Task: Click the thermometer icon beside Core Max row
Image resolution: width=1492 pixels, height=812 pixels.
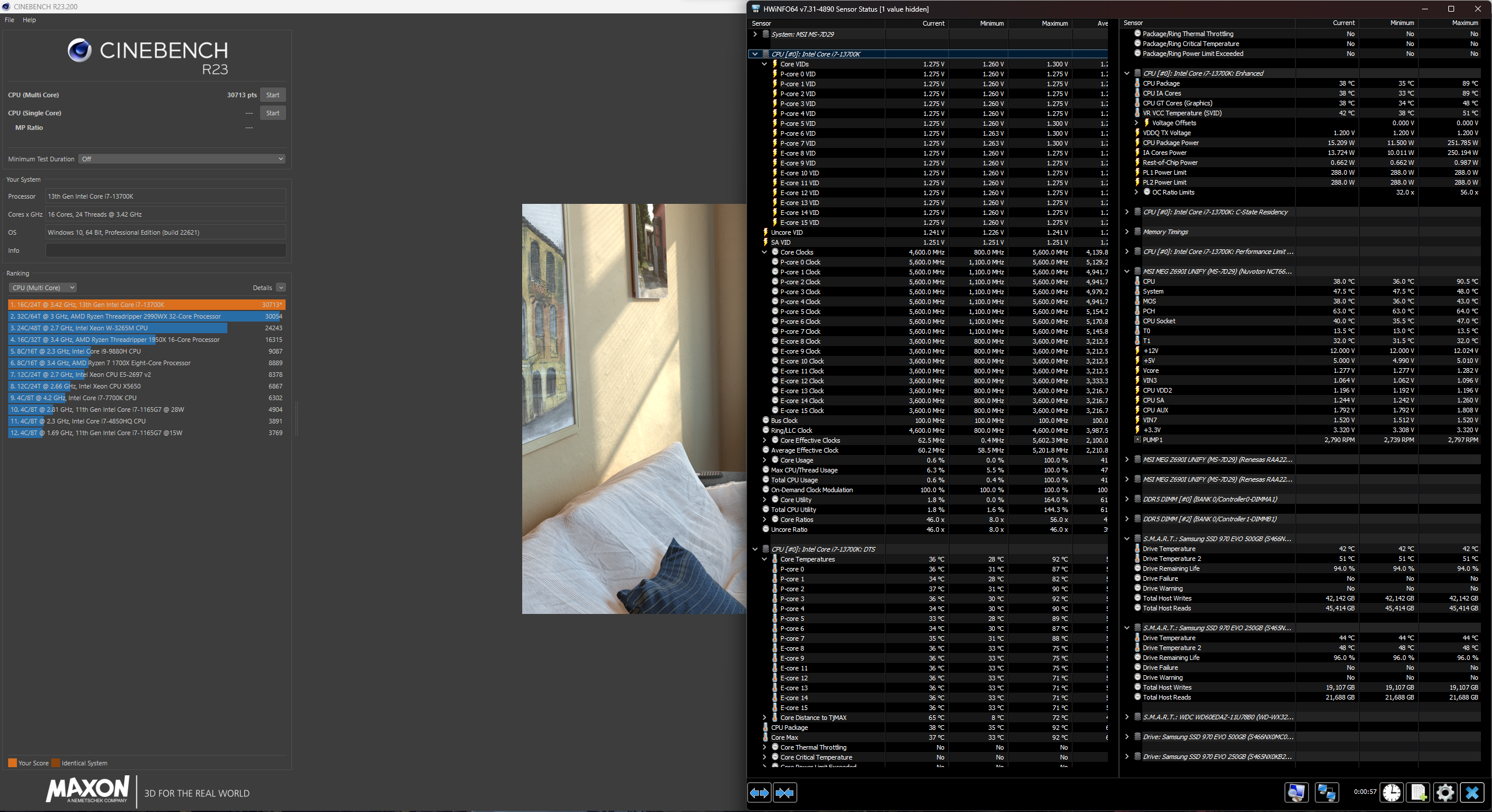Action: coord(766,737)
